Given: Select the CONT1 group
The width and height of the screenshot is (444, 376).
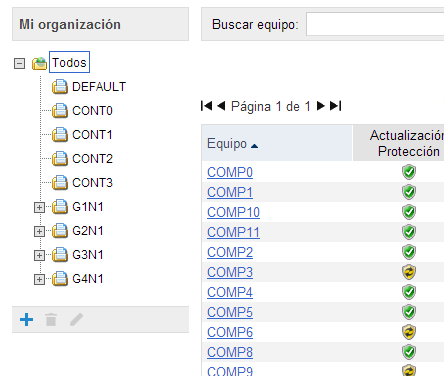Looking at the screenshot, I should pyautogui.click(x=92, y=135).
